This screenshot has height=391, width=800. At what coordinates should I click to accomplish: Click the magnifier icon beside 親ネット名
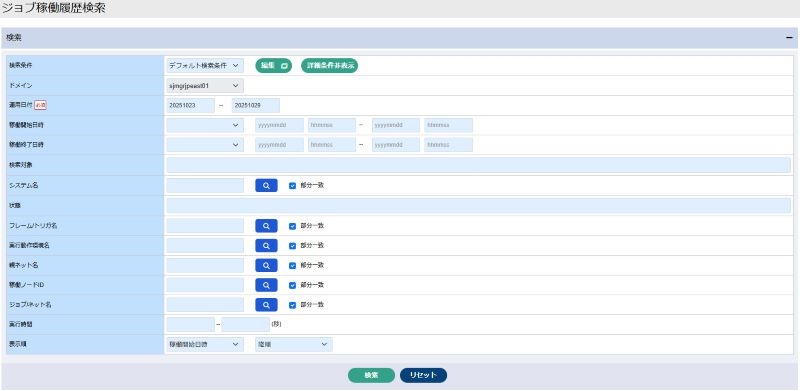click(266, 265)
